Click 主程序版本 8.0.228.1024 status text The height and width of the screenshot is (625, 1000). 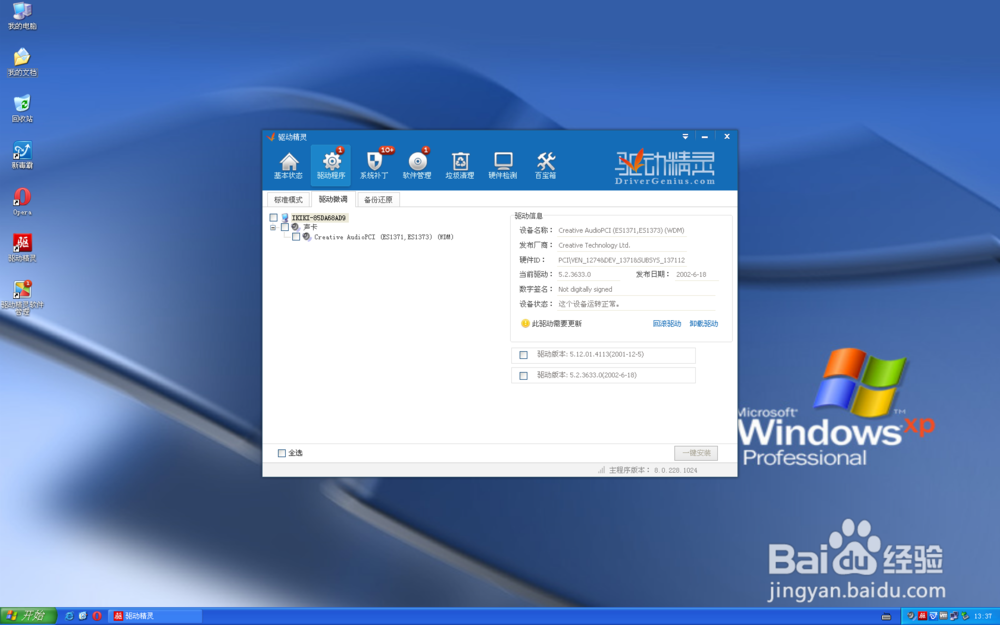tap(653, 470)
